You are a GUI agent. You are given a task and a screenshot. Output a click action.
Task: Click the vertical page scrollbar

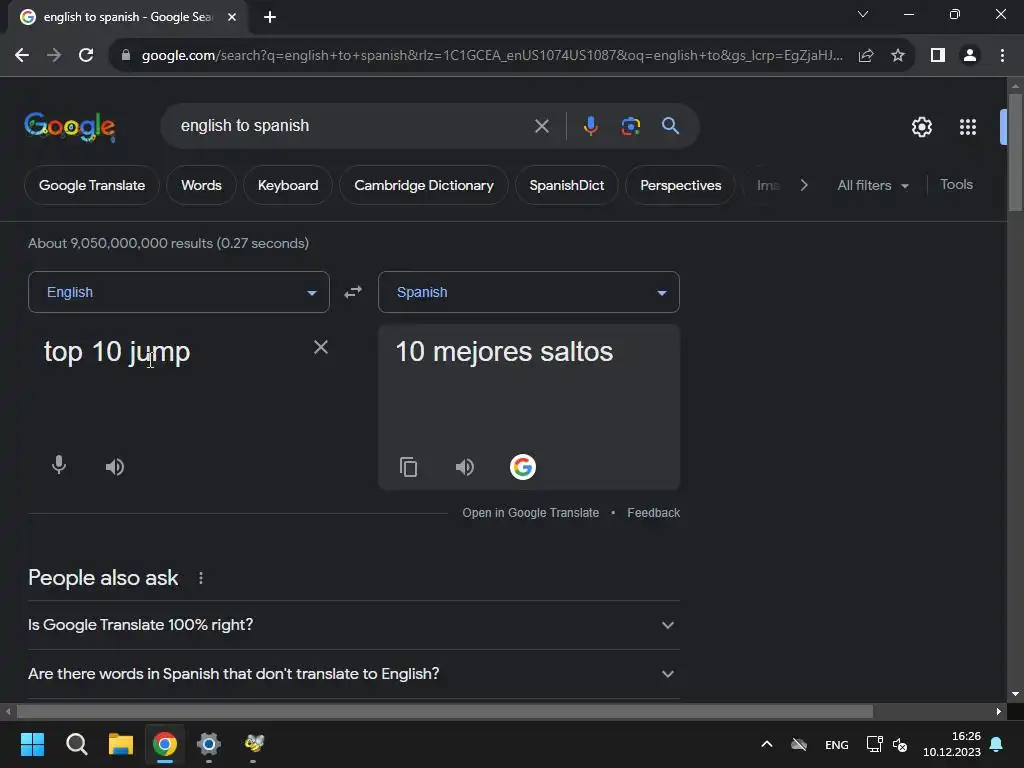pos(1015,152)
